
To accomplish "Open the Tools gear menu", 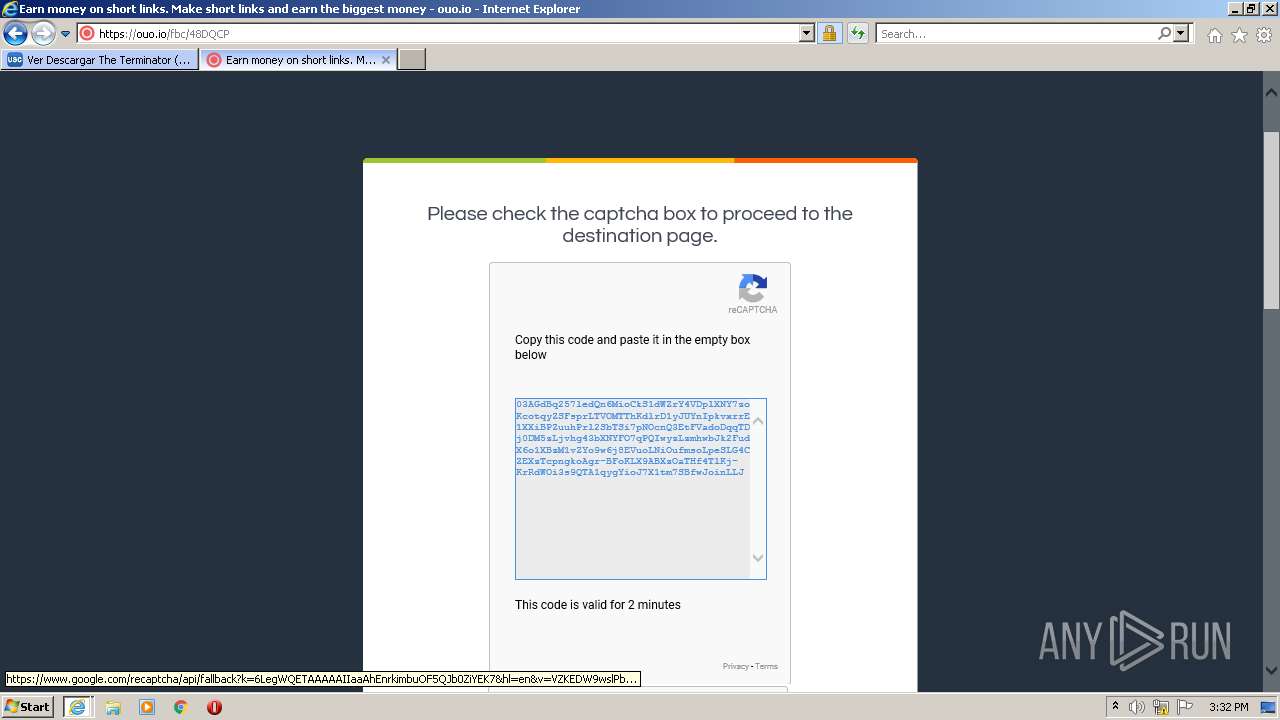I will (1264, 35).
